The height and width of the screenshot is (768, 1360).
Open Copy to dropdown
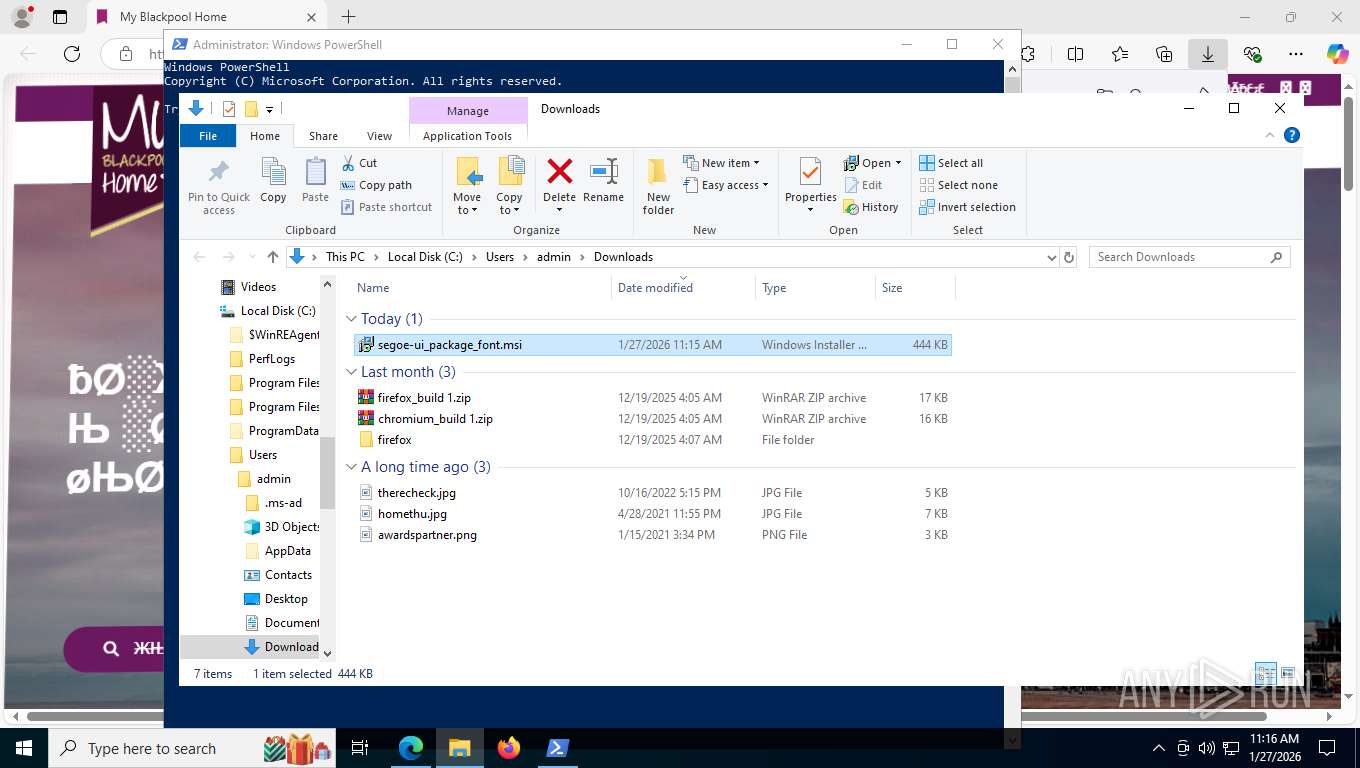coord(509,186)
